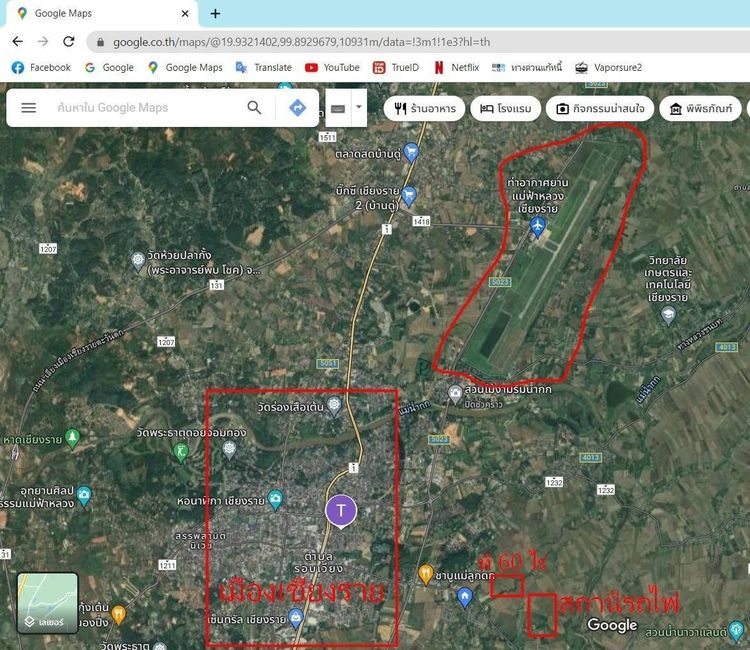
Task: Open the TrueID bookmark
Action: (x=396, y=67)
